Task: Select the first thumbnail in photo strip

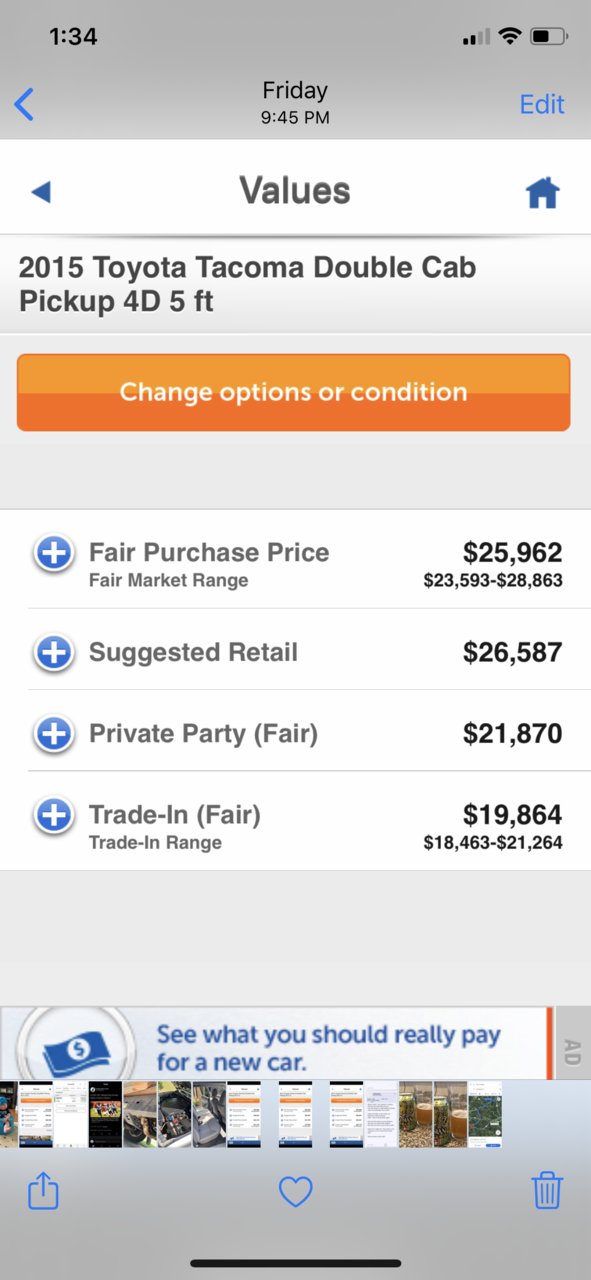Action: pyautogui.click(x=8, y=1113)
